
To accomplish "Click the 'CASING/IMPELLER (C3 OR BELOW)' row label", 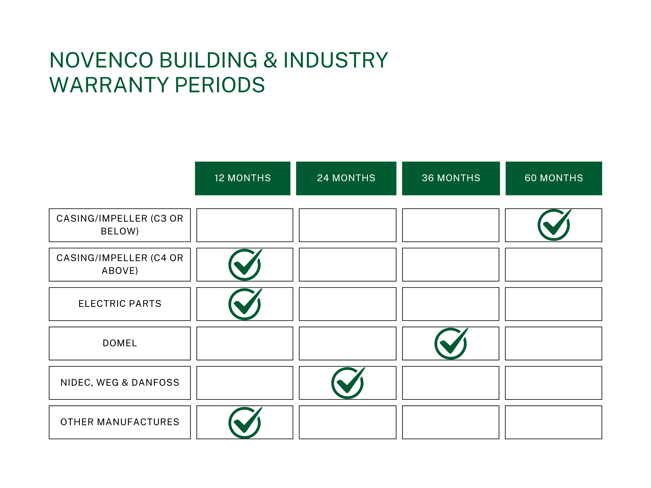I will 120,225.
